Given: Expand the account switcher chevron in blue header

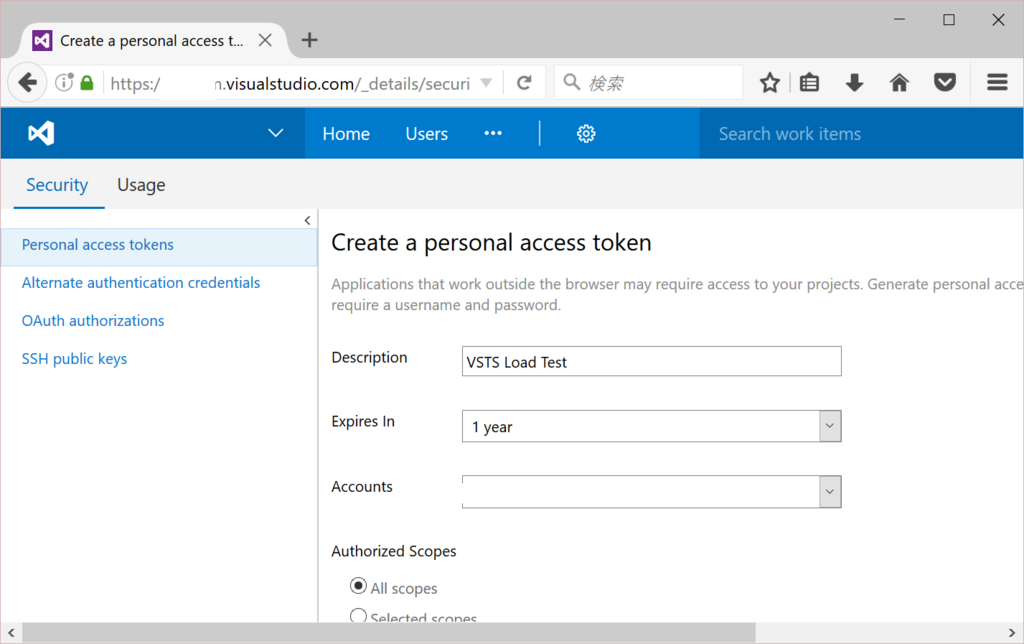Looking at the screenshot, I should pos(276,133).
